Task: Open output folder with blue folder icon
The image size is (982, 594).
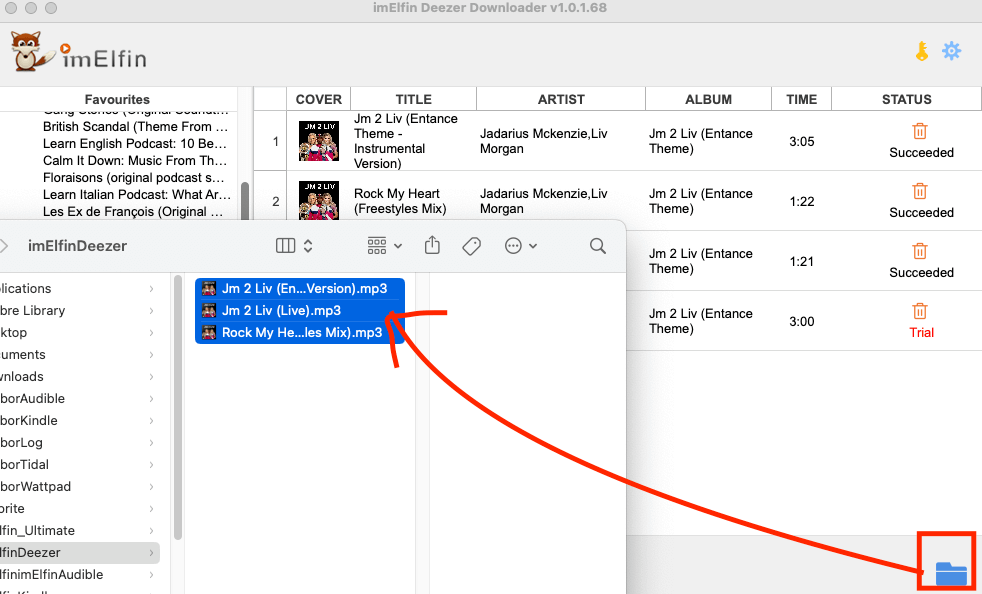Action: (x=951, y=573)
